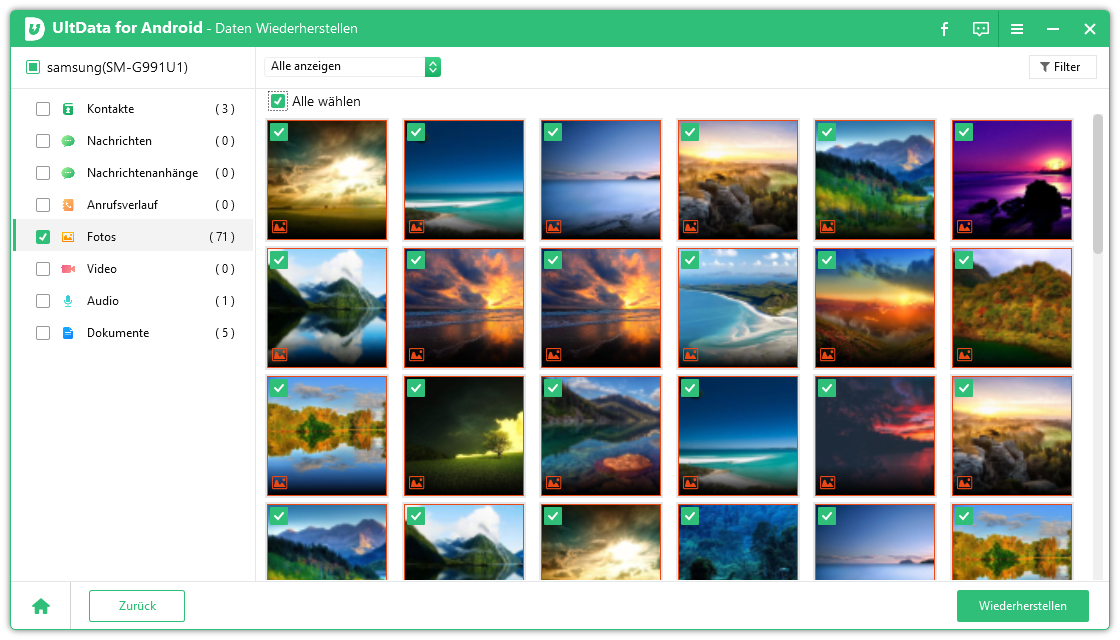Select the Dokumente category row
This screenshot has height=640, width=1120.
134,333
